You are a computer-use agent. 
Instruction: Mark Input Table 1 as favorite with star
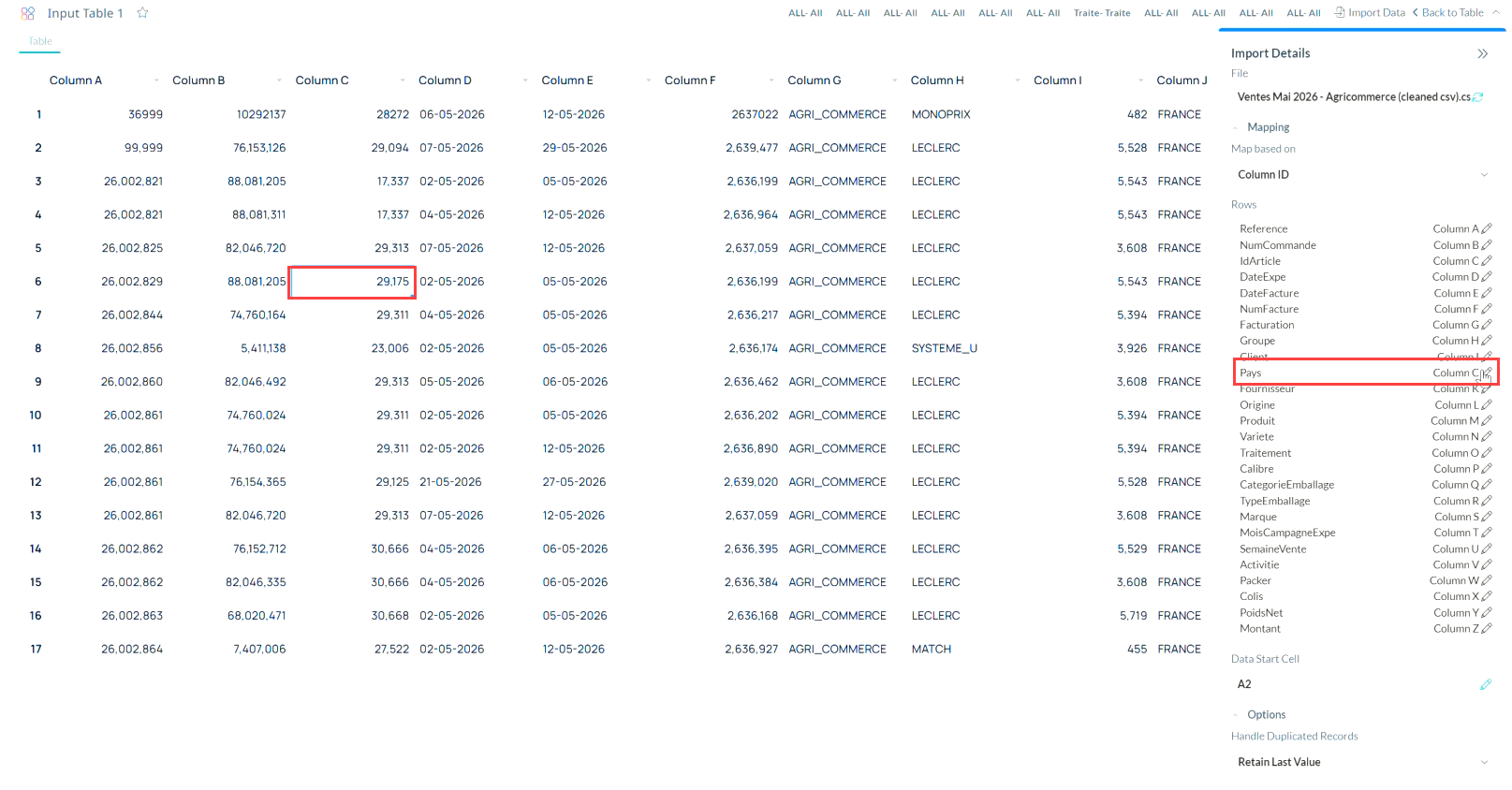point(142,13)
